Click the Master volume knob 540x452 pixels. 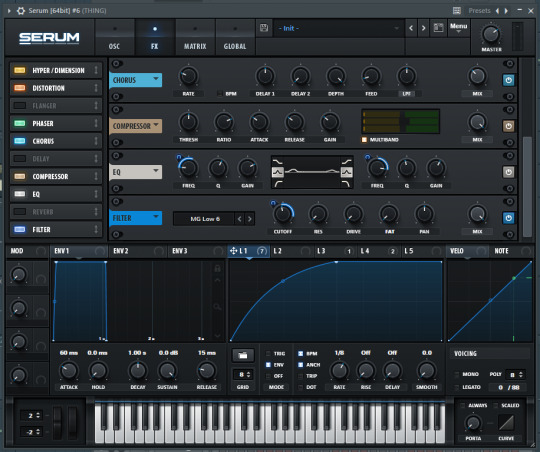click(491, 34)
